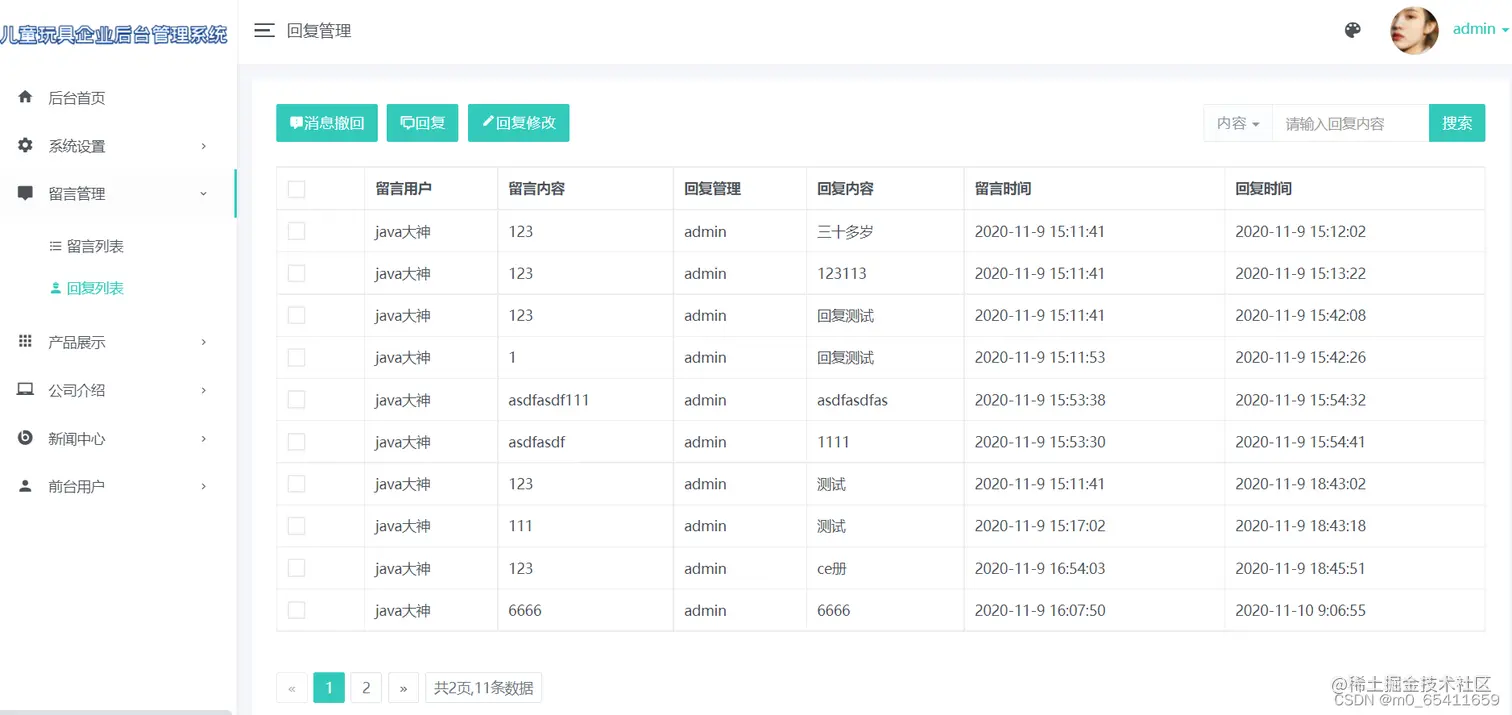
Task: Toggle the sidebar with the hamburger menu icon
Action: click(x=264, y=30)
